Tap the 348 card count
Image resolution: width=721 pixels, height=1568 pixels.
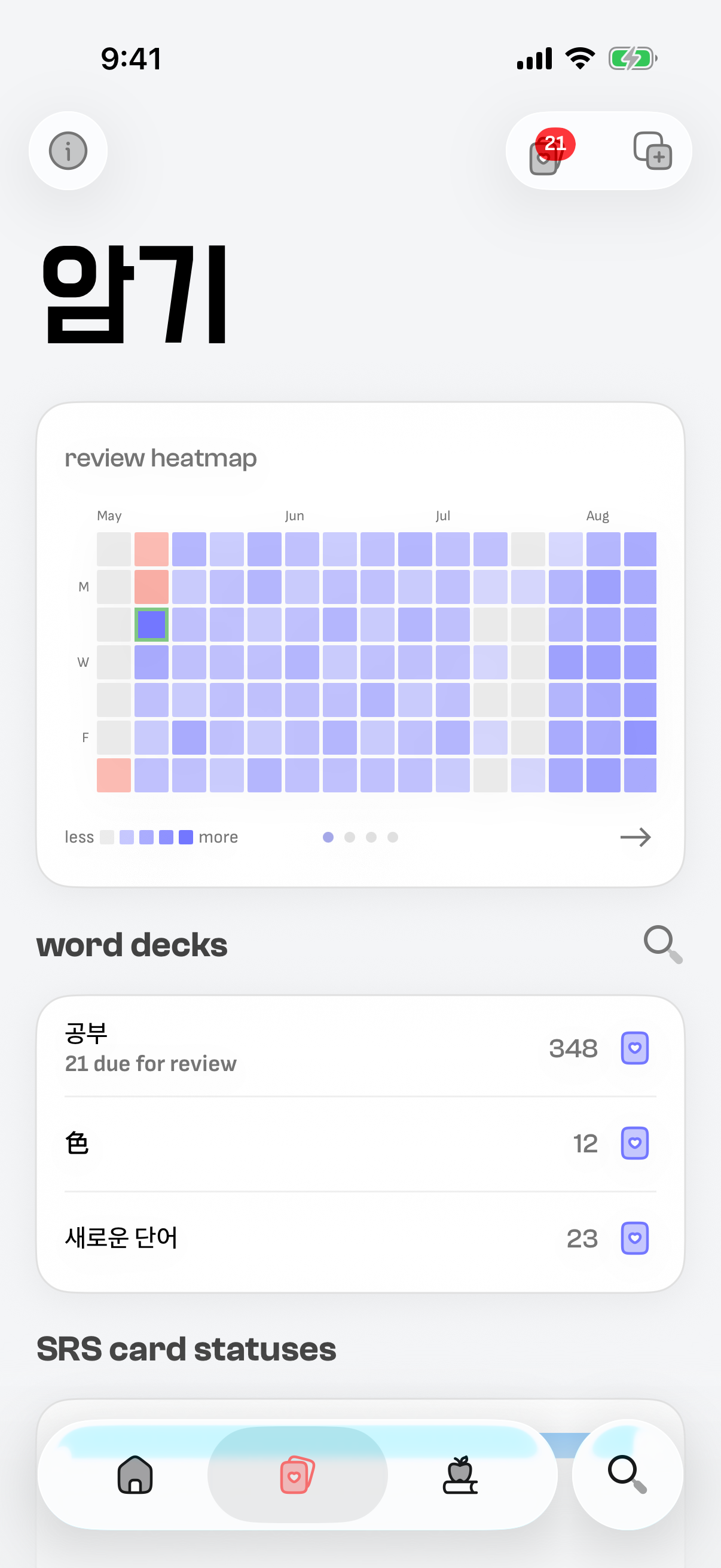[x=573, y=1048]
